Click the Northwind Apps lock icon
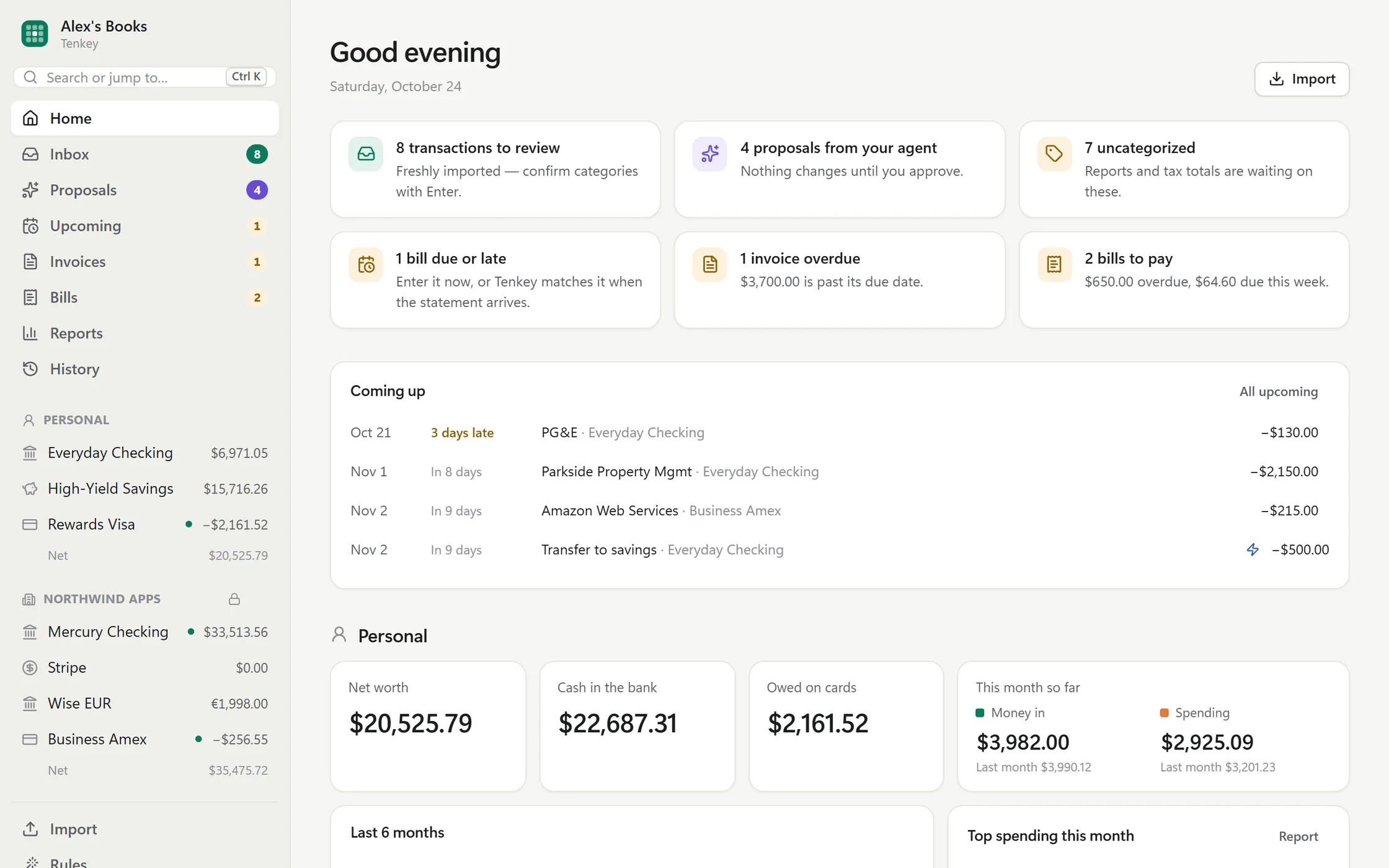Screen dimensions: 1389x868 click(234, 599)
